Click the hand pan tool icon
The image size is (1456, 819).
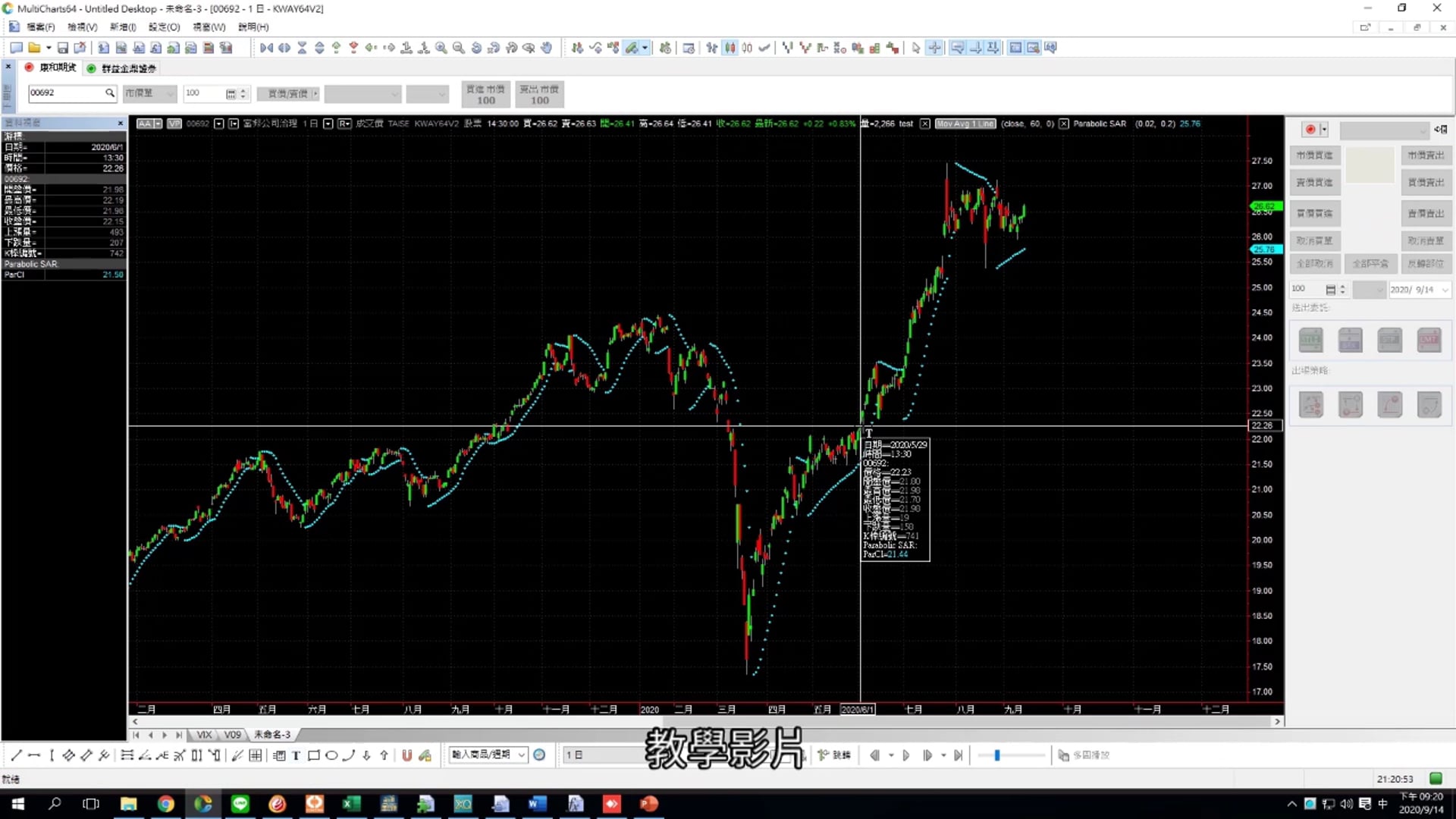click(547, 48)
